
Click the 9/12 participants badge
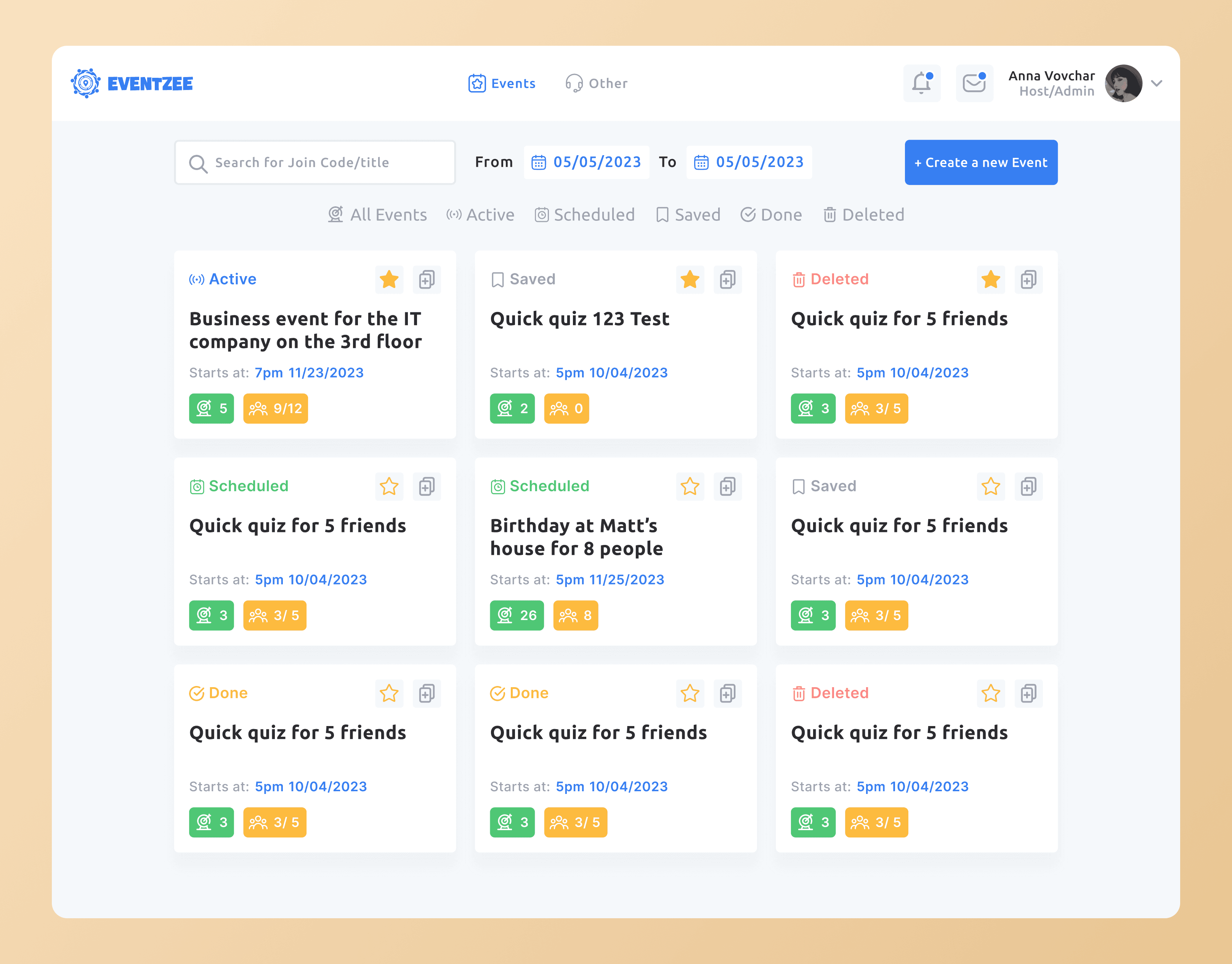[x=275, y=408]
